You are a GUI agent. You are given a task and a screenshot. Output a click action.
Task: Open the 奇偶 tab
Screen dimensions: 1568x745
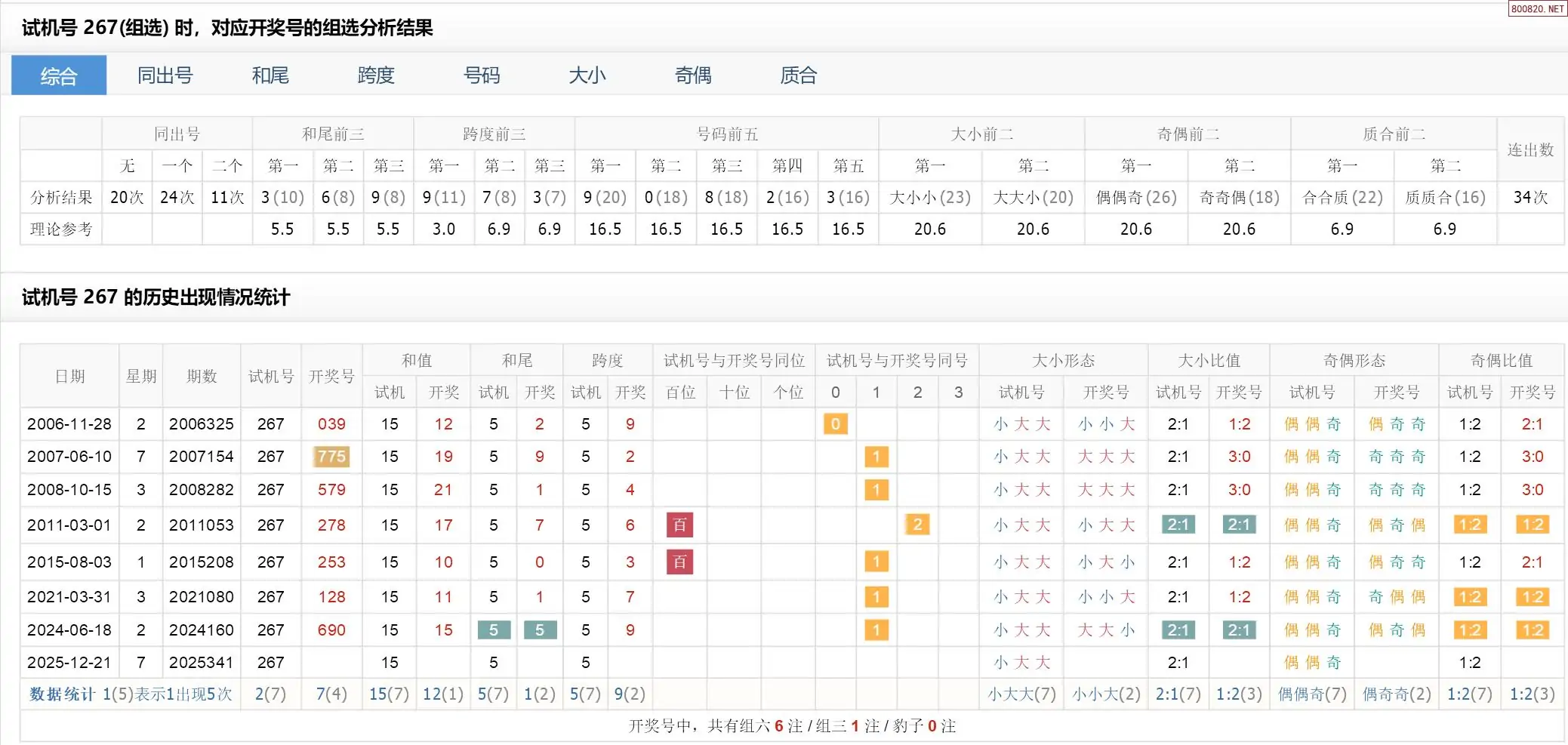pyautogui.click(x=693, y=75)
